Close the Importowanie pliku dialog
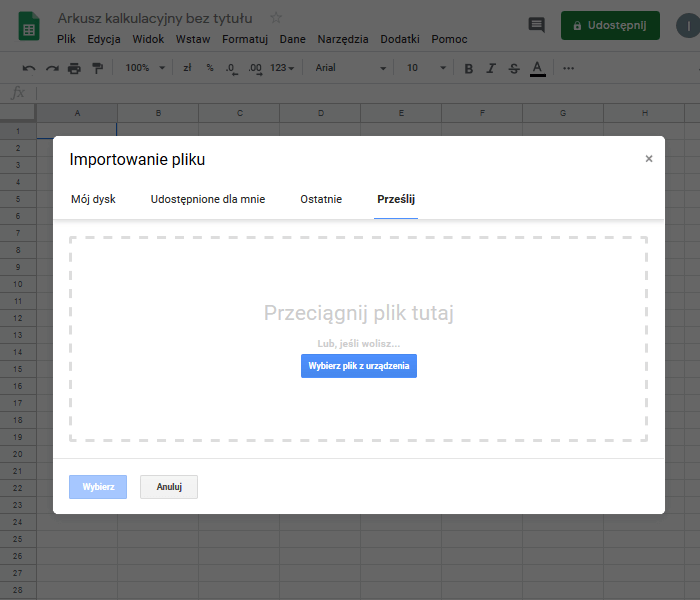The height and width of the screenshot is (600, 700). pos(648,159)
